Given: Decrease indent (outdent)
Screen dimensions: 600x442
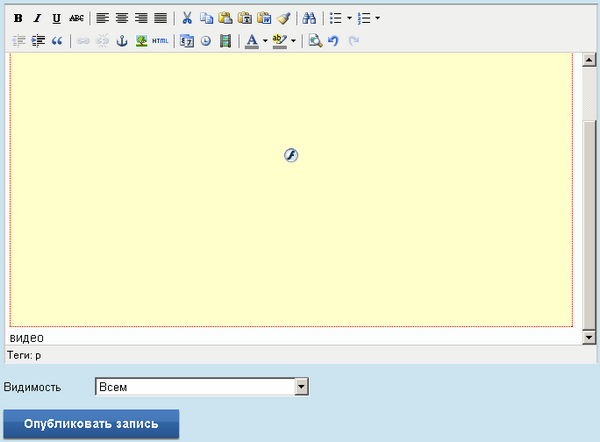Looking at the screenshot, I should tap(19, 41).
